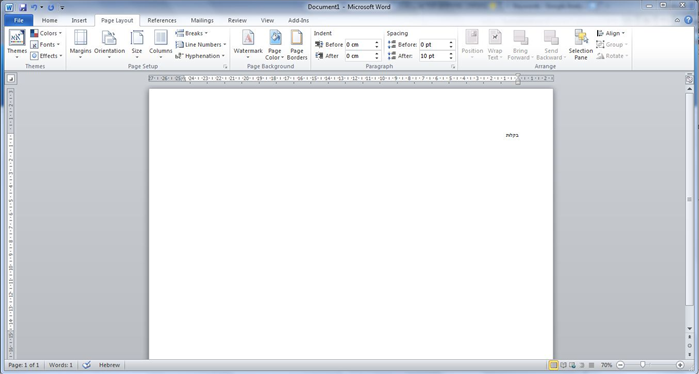Click the vertical scrollbar thumb
Screen dimensions: 699x374
coord(689,199)
